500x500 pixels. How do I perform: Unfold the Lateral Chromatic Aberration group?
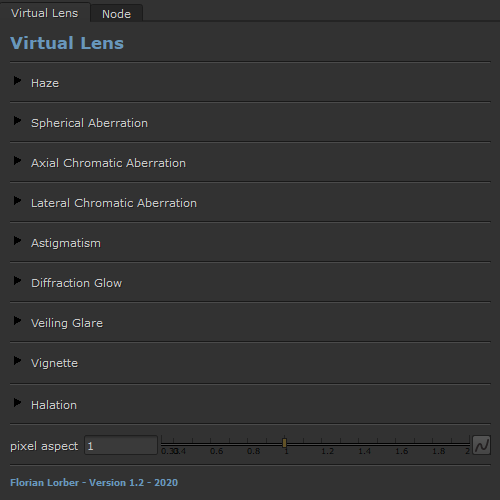[x=17, y=201]
